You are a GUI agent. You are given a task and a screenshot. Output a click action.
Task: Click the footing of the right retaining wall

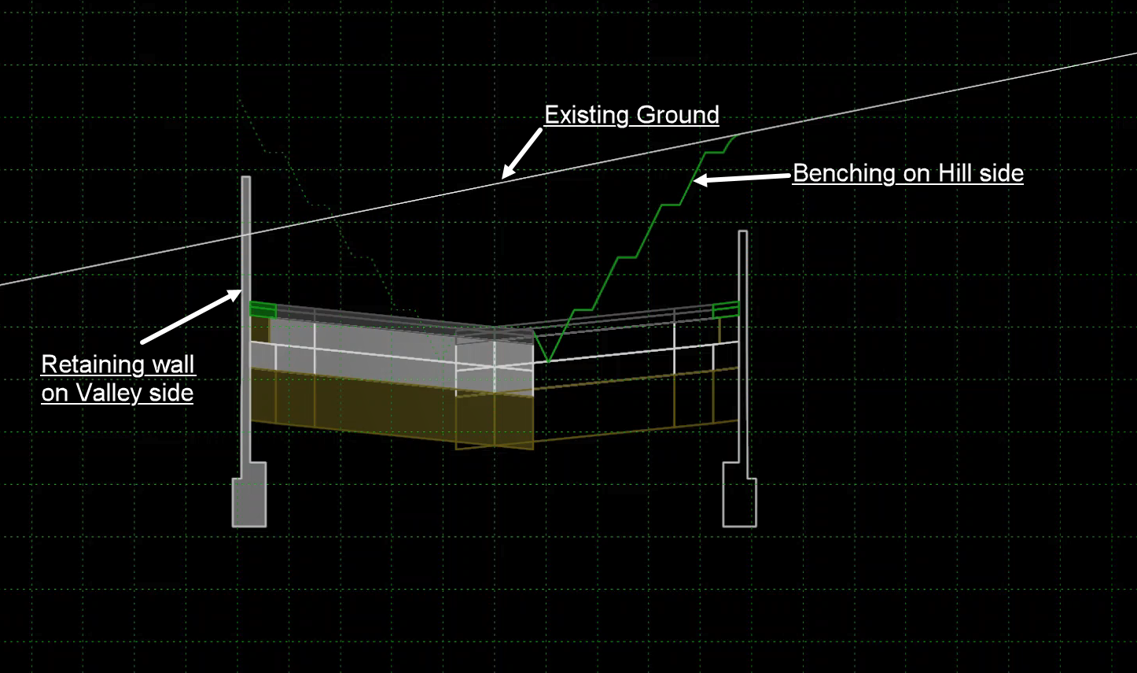click(740, 500)
